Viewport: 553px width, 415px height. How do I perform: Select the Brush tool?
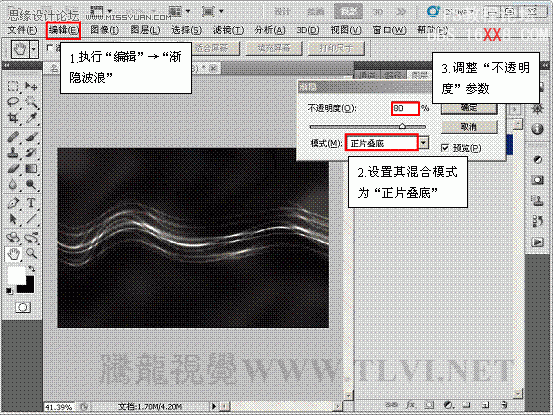coord(31,137)
